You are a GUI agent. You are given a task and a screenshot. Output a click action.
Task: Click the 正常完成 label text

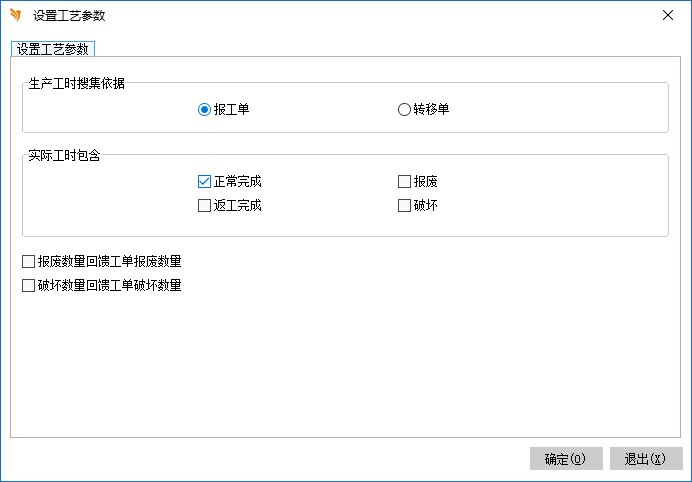[237, 182]
